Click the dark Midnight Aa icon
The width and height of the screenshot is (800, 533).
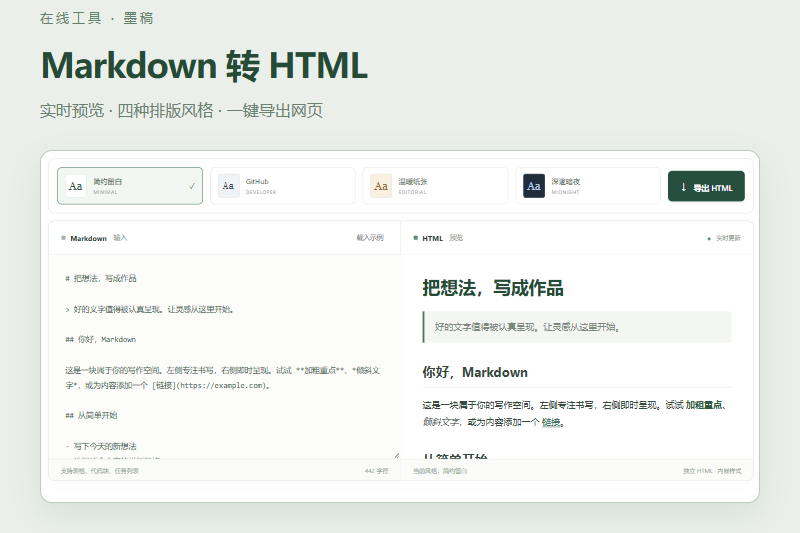pyautogui.click(x=534, y=186)
